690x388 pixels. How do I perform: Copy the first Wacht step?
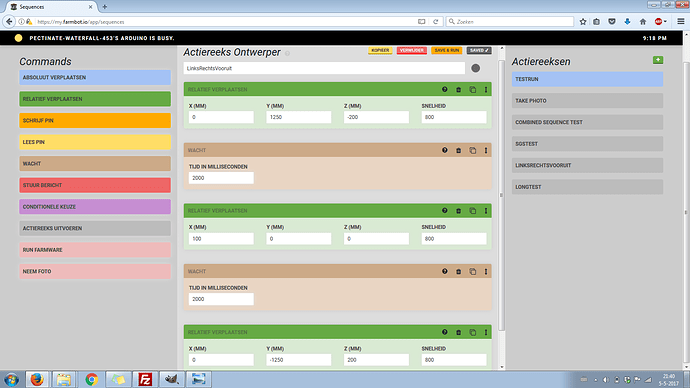pyautogui.click(x=472, y=150)
